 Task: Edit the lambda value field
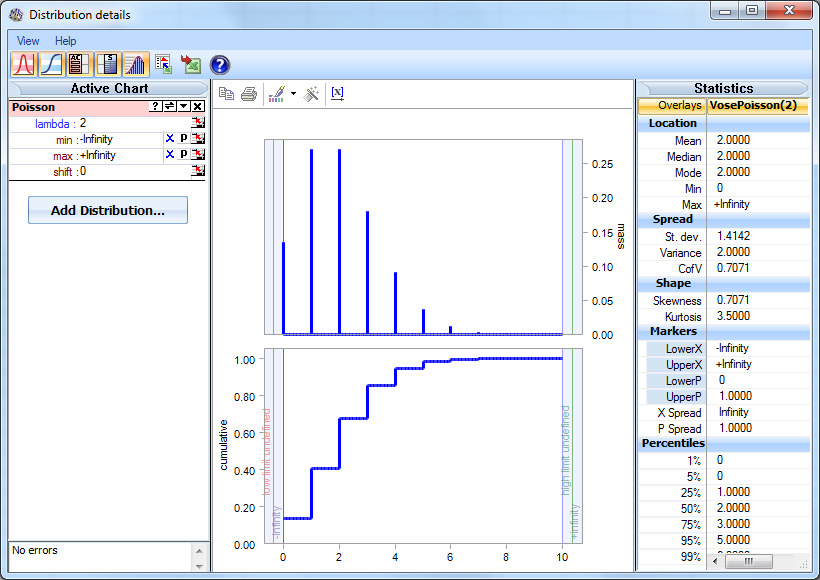coord(133,123)
